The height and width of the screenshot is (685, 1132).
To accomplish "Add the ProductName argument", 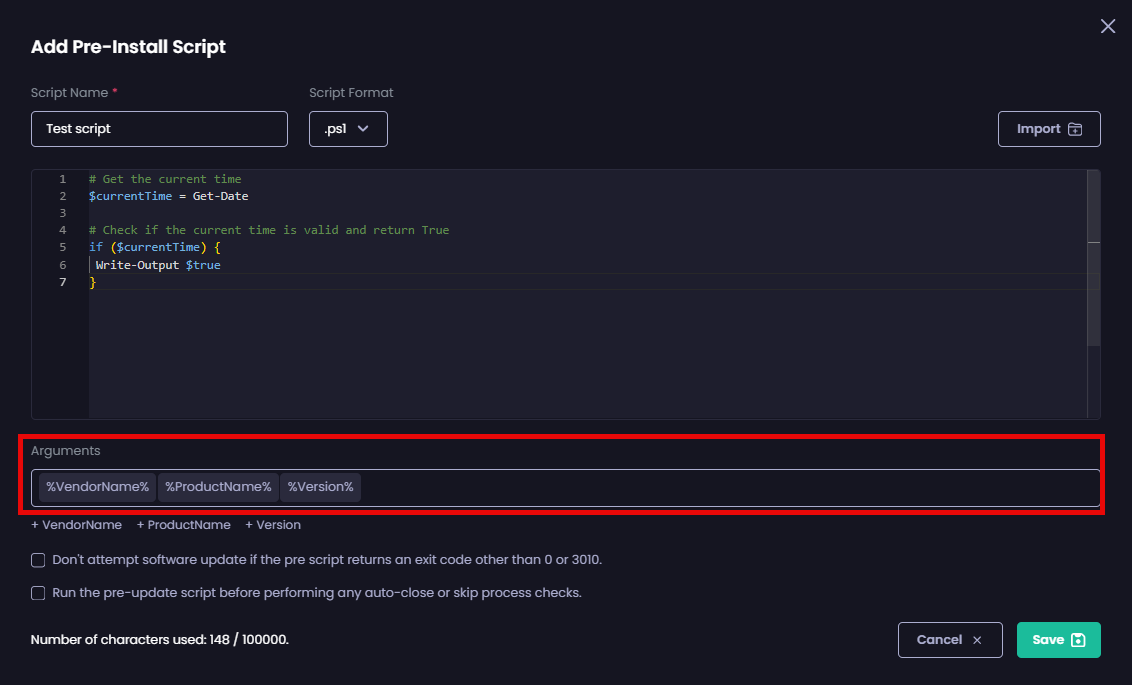I will click(x=183, y=525).
